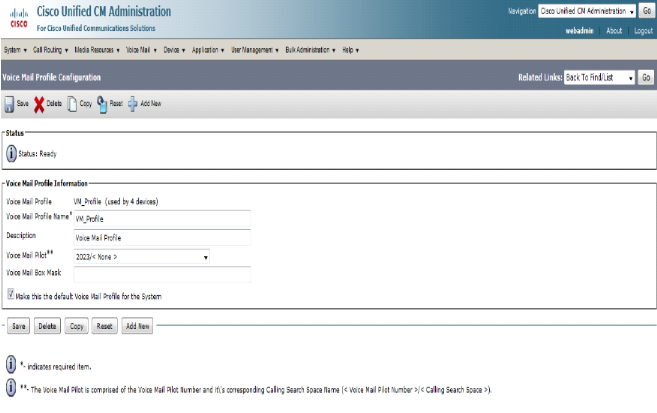Image resolution: width=657 pixels, height=413 pixels.
Task: Click the 'Status: Ready' text
Action: tap(37, 154)
